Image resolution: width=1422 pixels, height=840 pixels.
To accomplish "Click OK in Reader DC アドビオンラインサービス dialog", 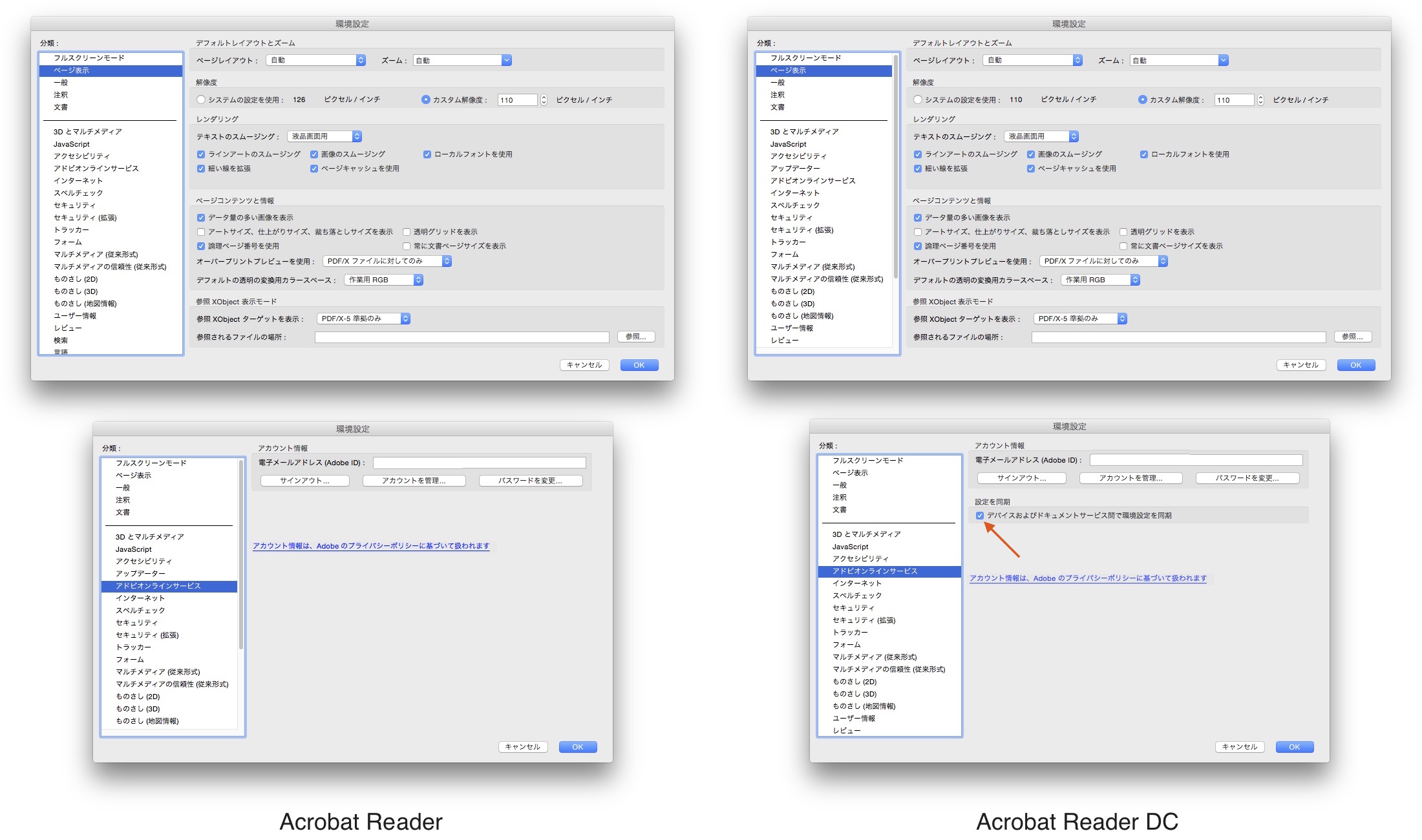I will [x=1294, y=747].
